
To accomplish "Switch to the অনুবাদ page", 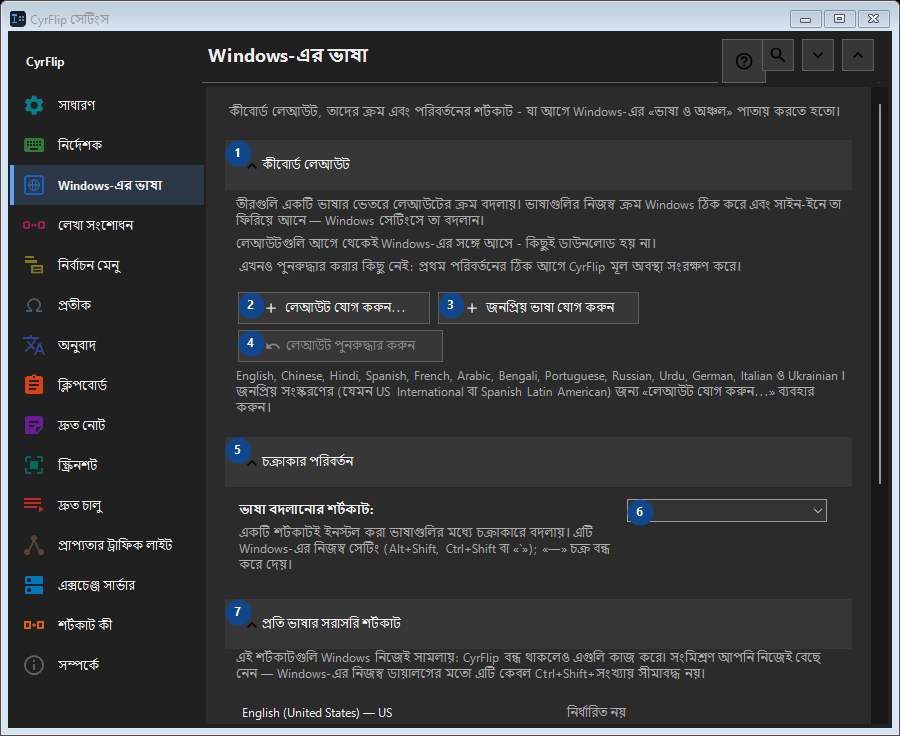I will (x=107, y=345).
